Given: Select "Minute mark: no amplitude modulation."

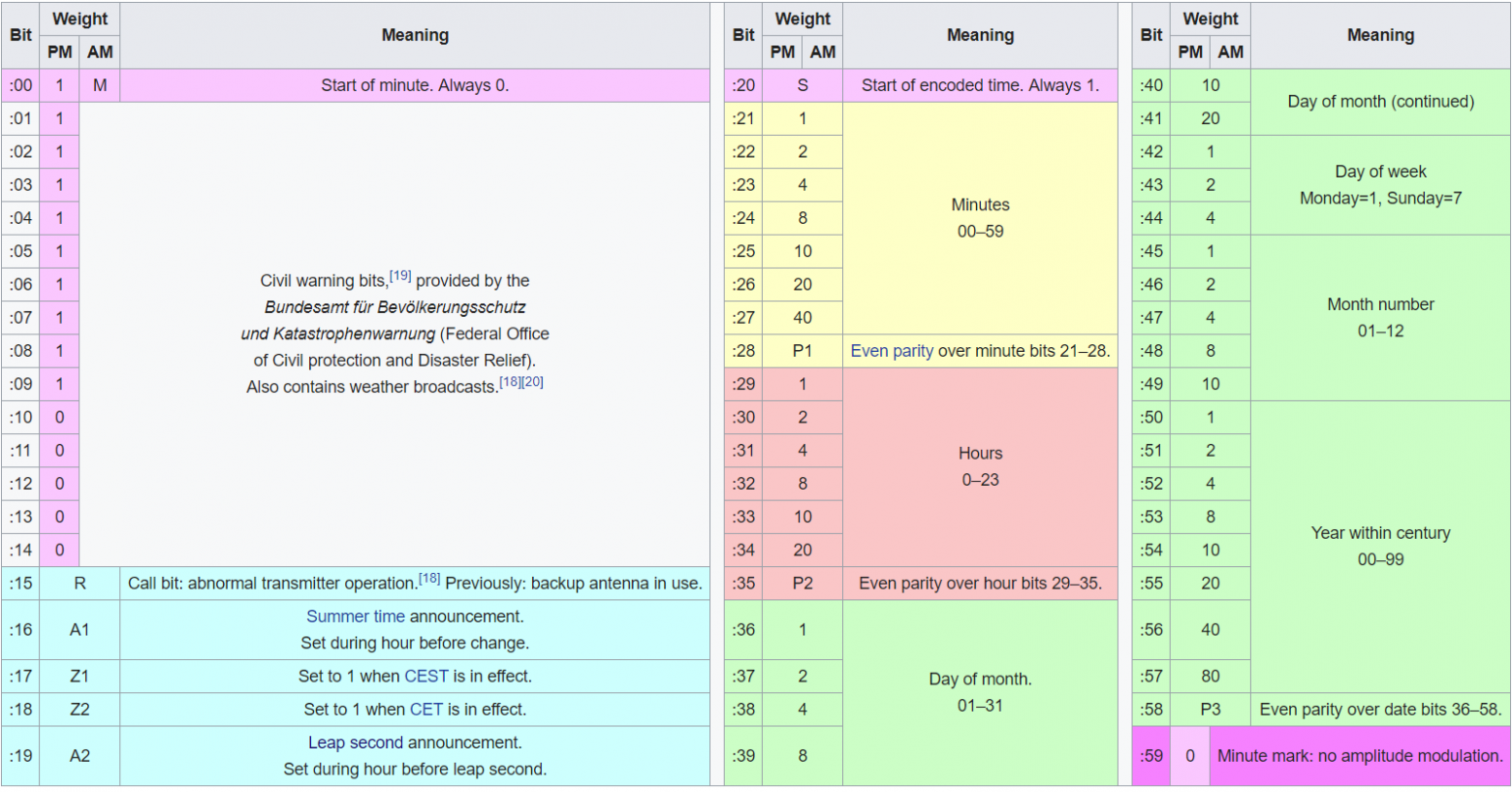Looking at the screenshot, I should (1360, 756).
